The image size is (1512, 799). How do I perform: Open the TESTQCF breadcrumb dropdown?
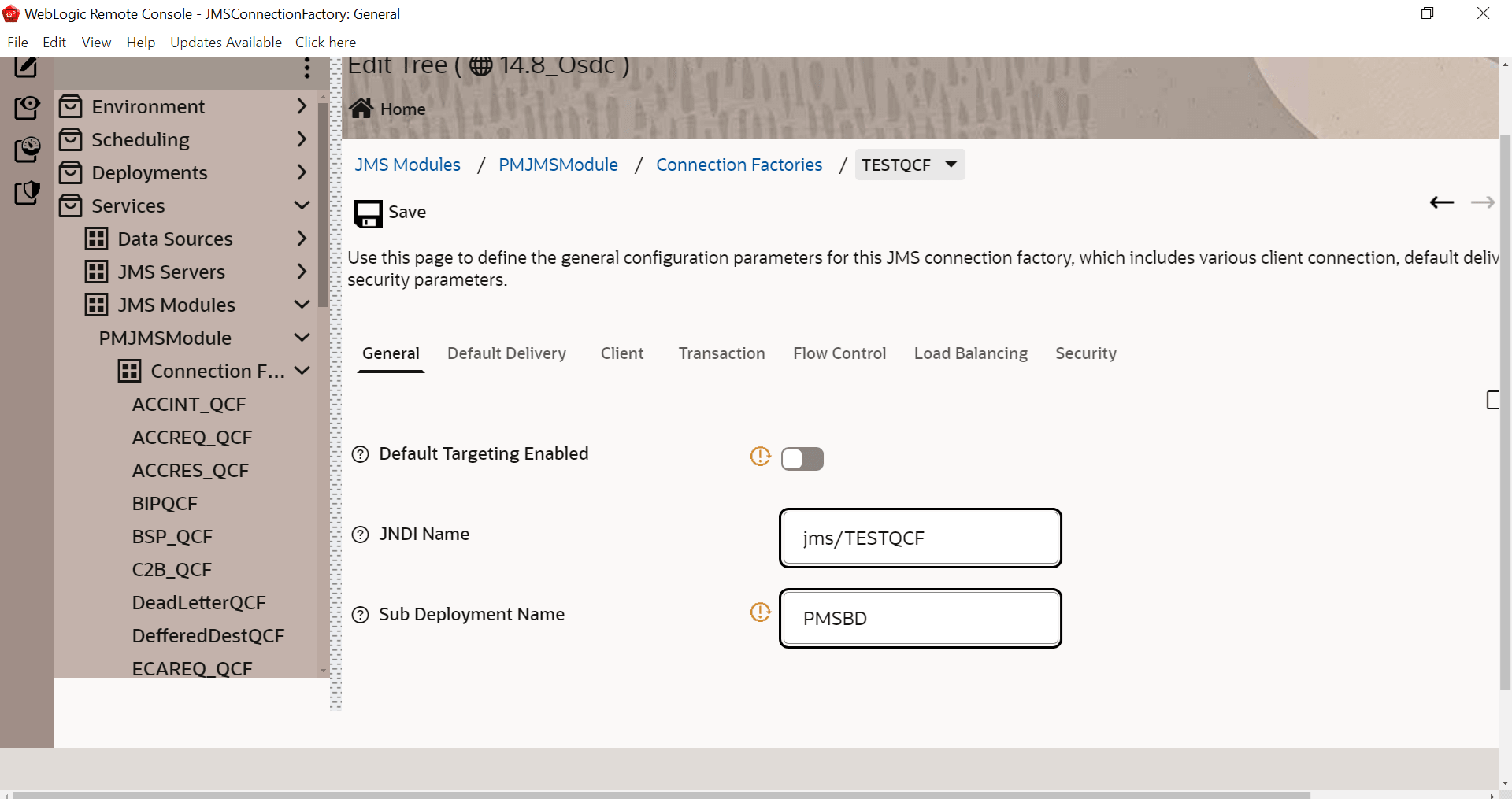click(x=951, y=165)
